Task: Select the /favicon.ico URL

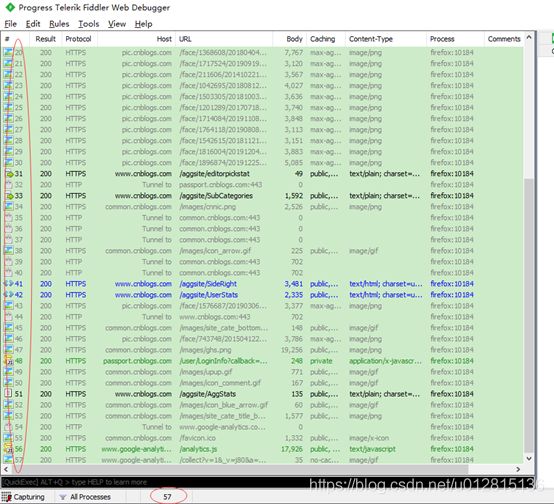Action: tap(197, 438)
